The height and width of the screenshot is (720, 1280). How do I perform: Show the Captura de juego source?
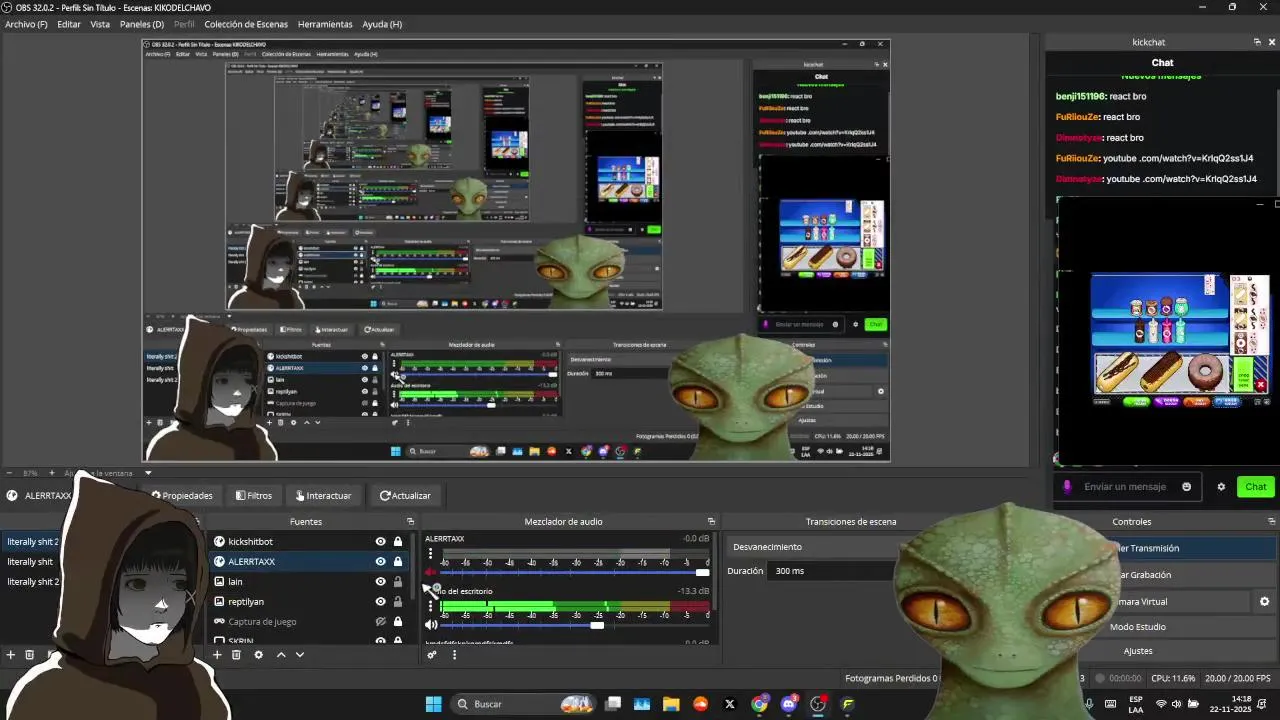point(380,622)
